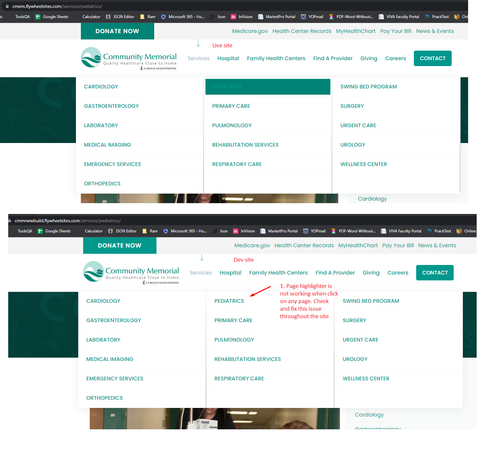The image size is (500, 452).
Task: Select SWING BED PROGRAM in the live site menu
Action: [x=369, y=87]
